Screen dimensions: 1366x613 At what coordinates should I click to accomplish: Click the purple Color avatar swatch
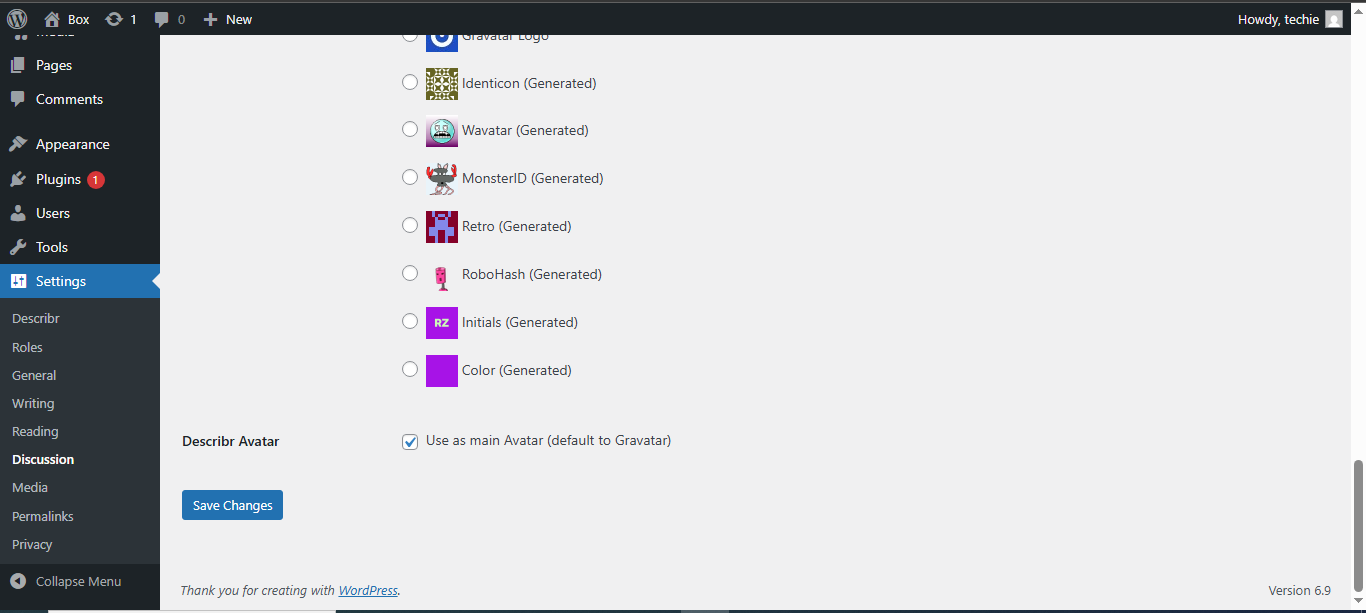(x=442, y=370)
